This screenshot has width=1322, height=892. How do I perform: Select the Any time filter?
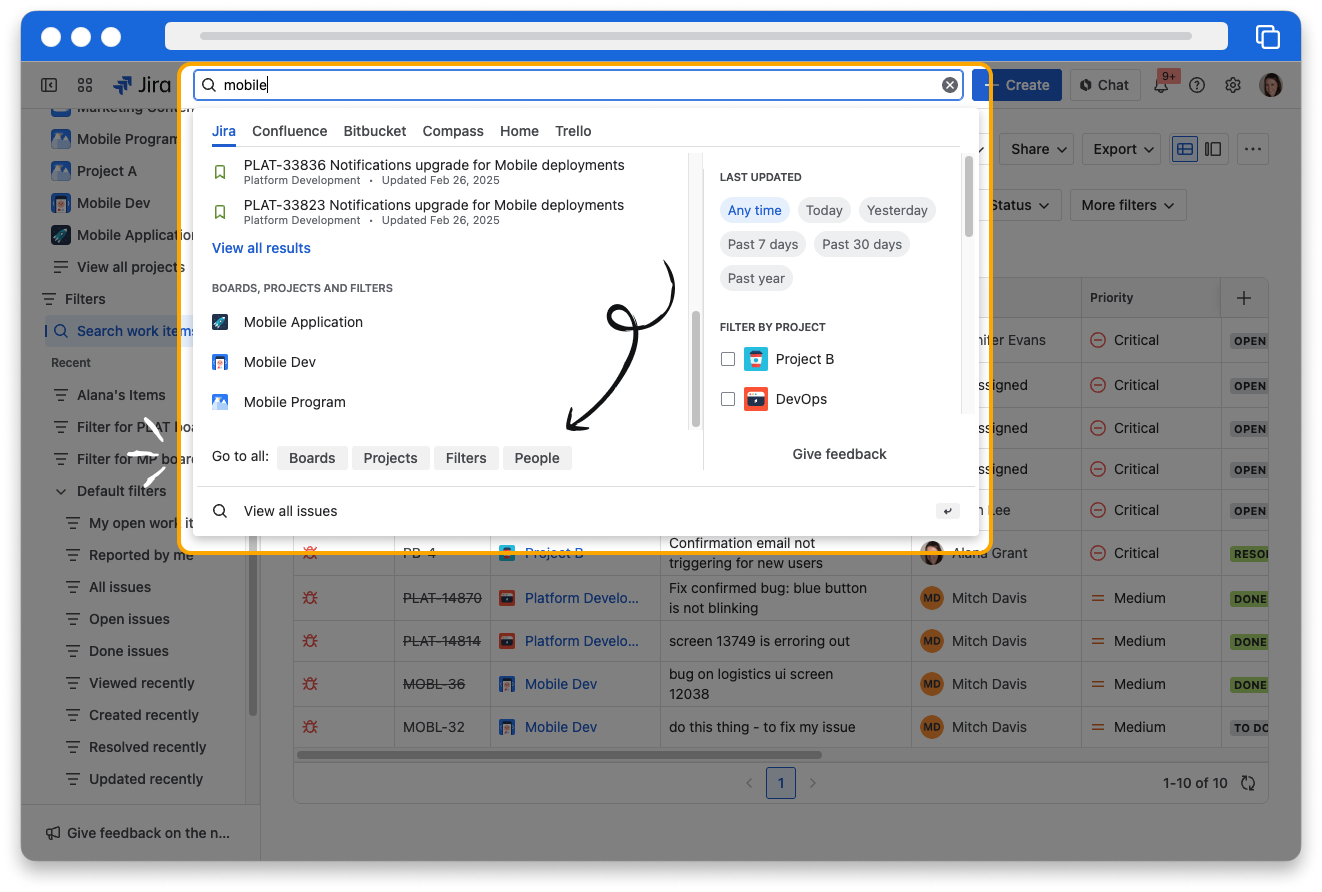[755, 210]
